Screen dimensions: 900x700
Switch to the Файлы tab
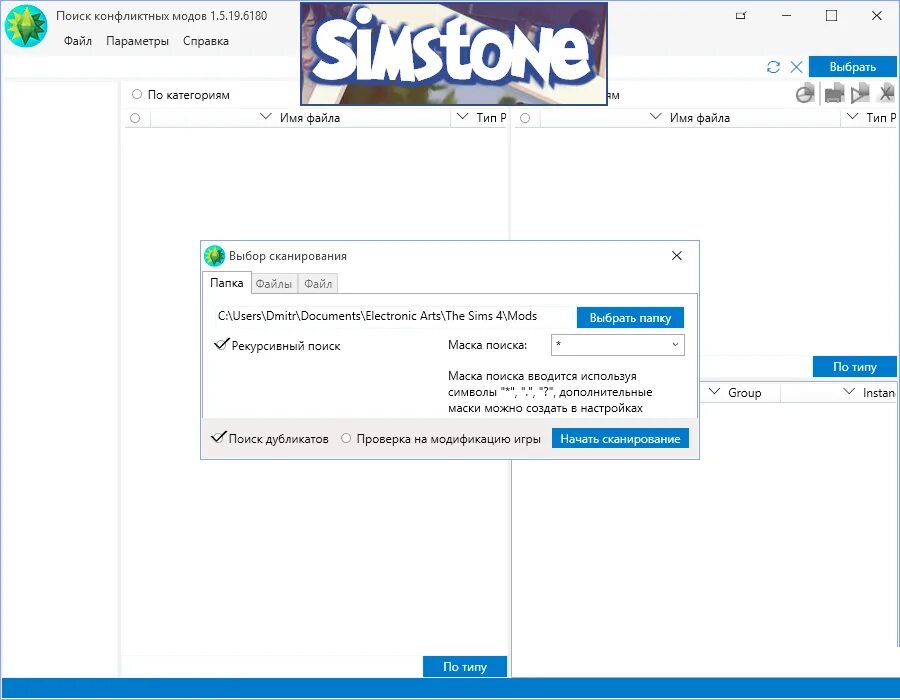pos(274,283)
